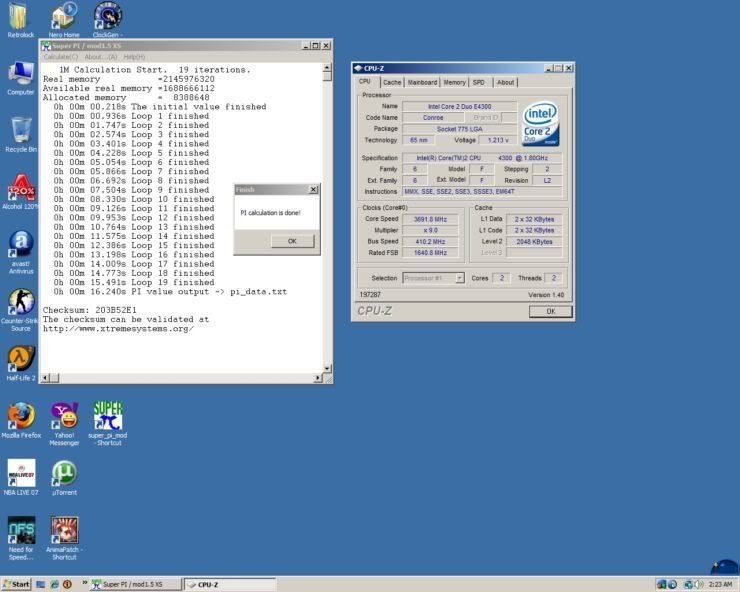Open the Calculate menu in Super PI

pos(60,57)
